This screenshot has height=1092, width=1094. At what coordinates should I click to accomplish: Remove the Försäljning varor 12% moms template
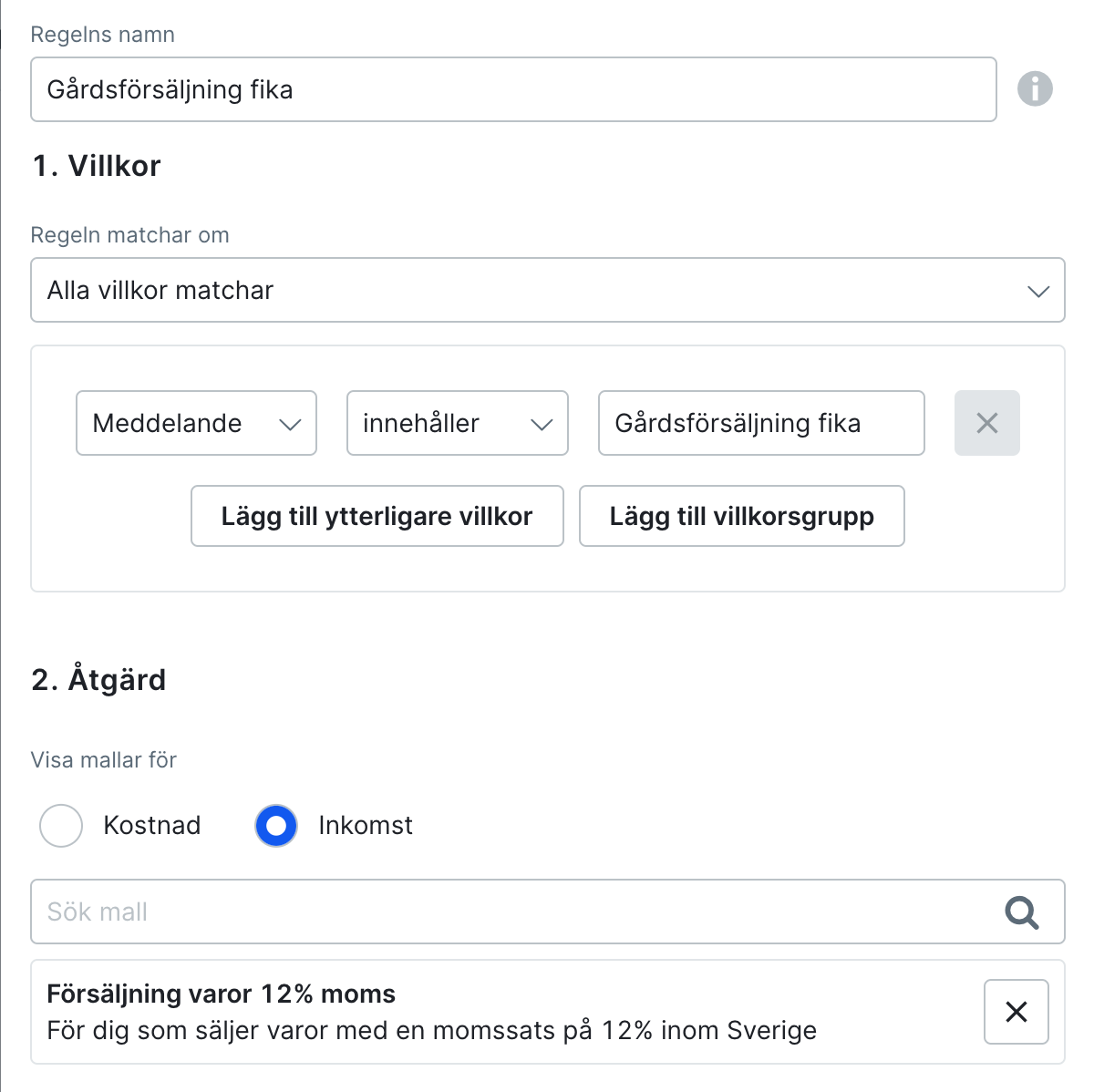[x=1016, y=1012]
